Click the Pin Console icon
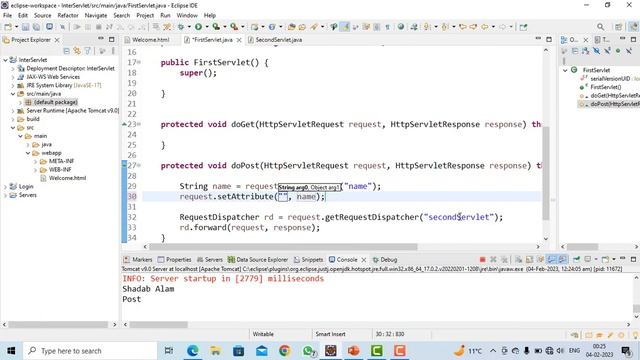 (576, 260)
